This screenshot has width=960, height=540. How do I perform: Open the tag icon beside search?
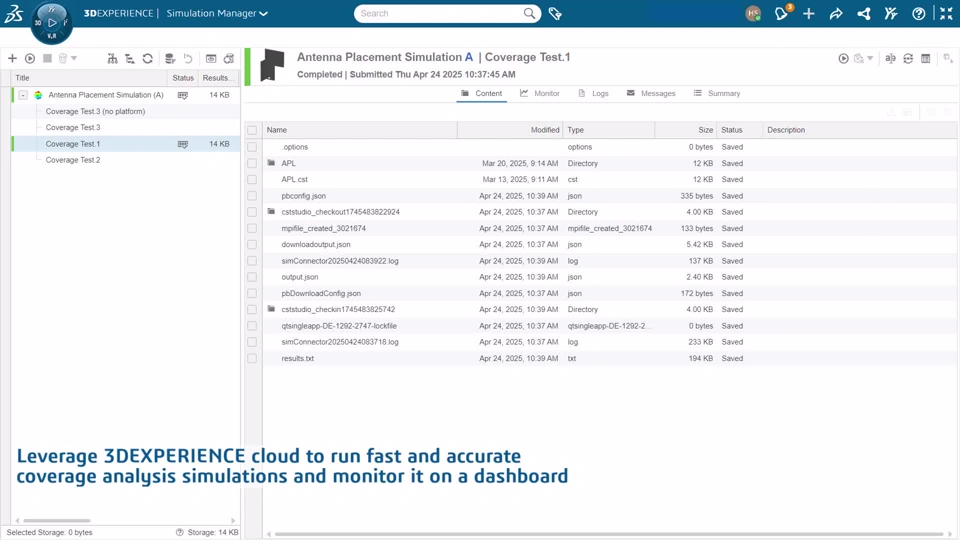click(555, 13)
